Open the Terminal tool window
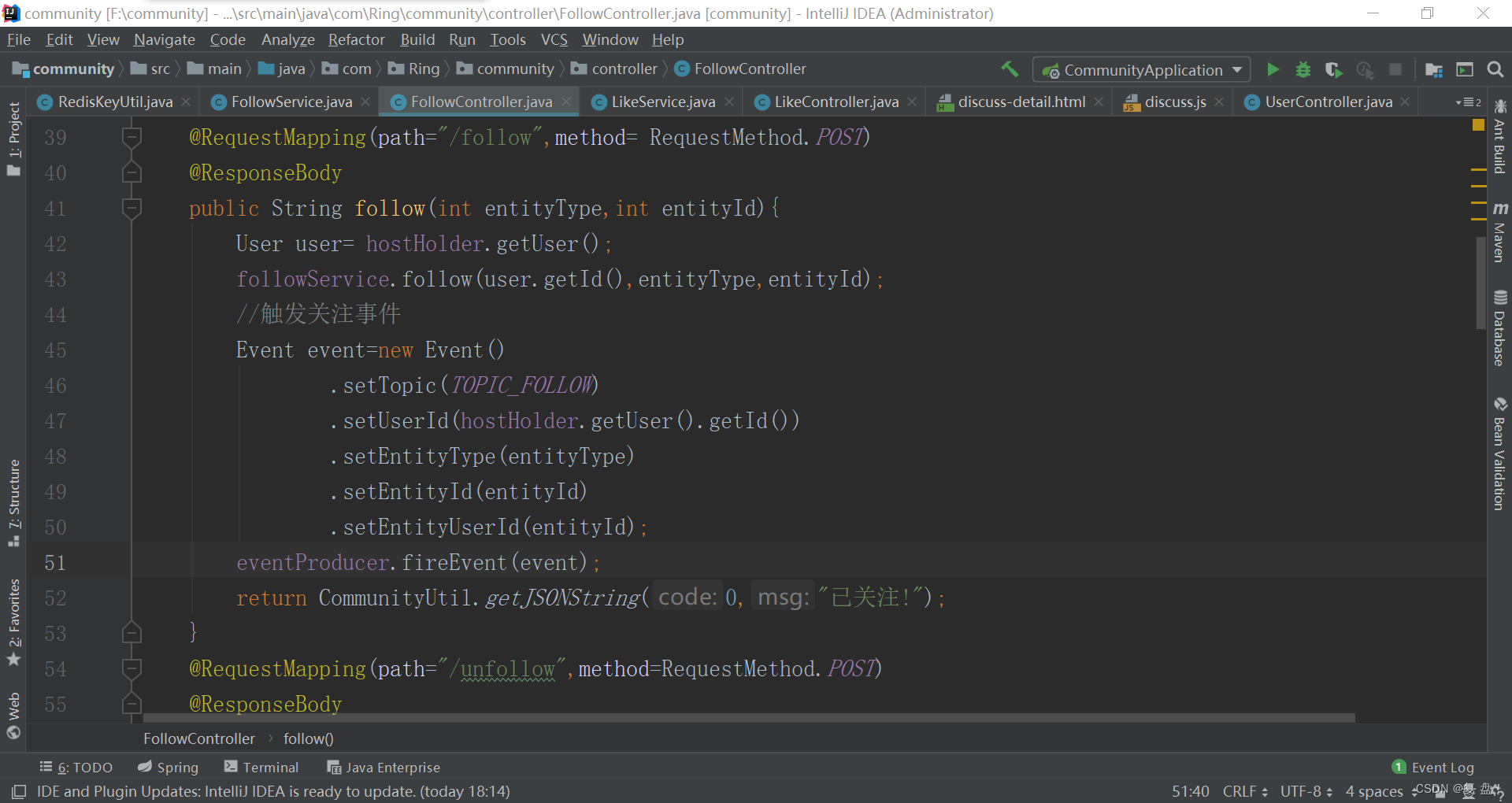Viewport: 1512px width, 803px height. (261, 768)
